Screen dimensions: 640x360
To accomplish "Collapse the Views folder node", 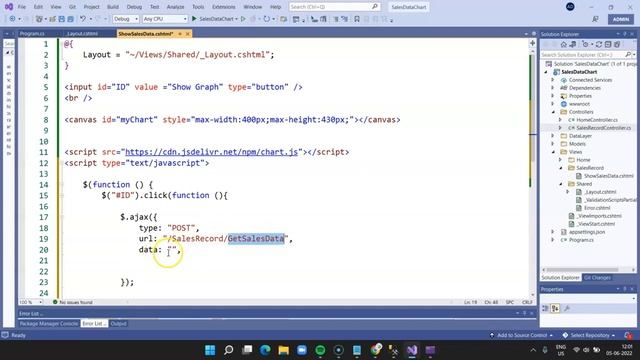I will (x=553, y=152).
